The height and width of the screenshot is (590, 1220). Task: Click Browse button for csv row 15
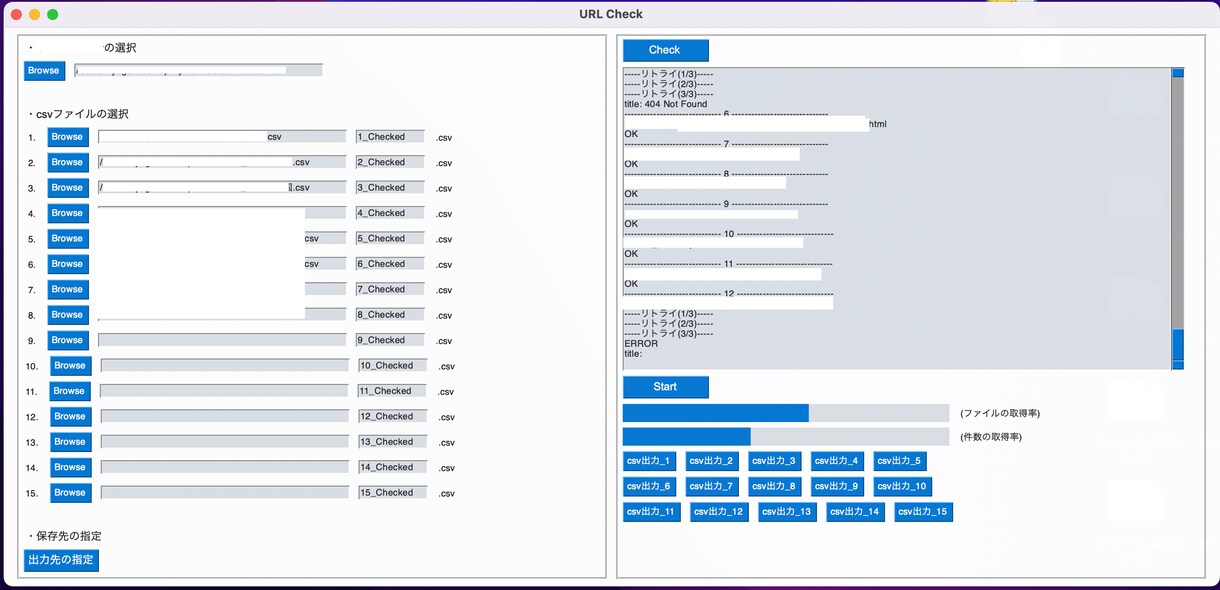pos(70,493)
